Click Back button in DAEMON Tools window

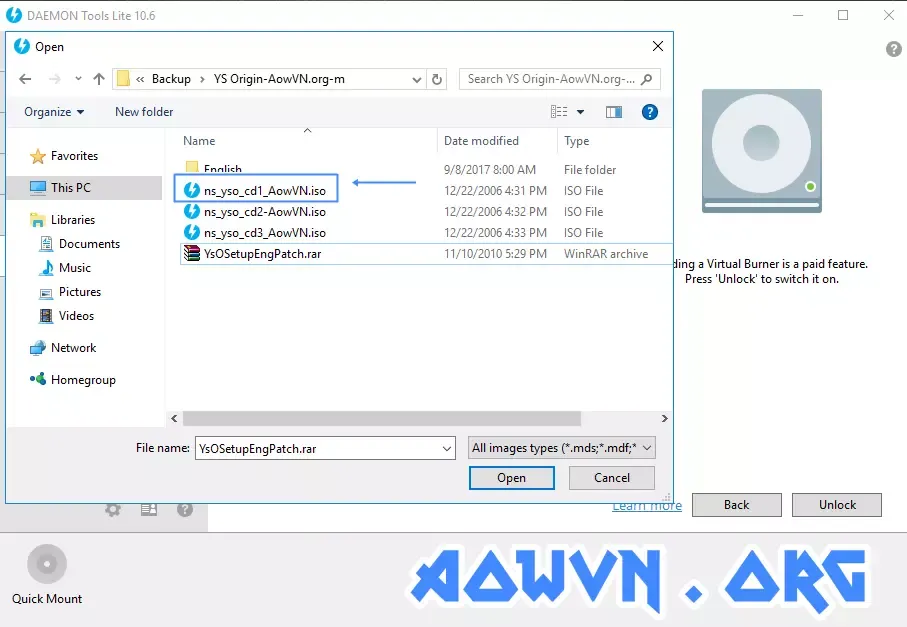pyautogui.click(x=736, y=505)
